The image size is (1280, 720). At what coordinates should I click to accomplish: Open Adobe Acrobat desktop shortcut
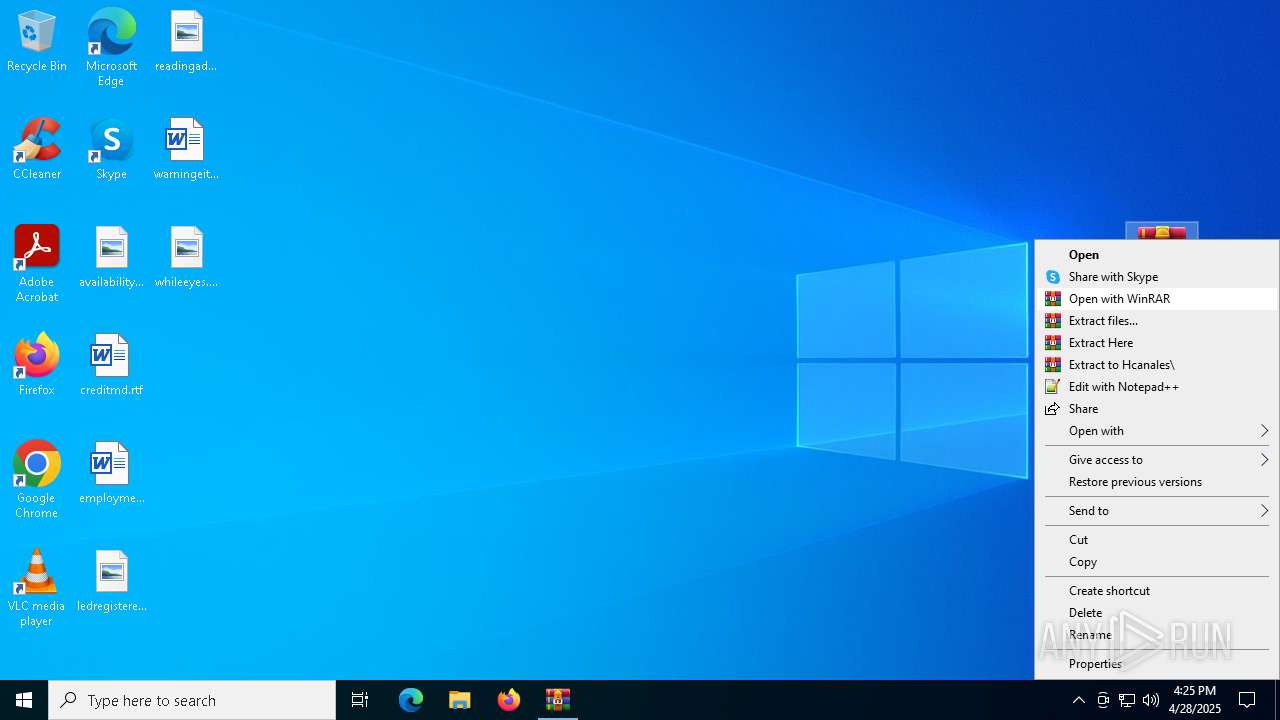37,264
